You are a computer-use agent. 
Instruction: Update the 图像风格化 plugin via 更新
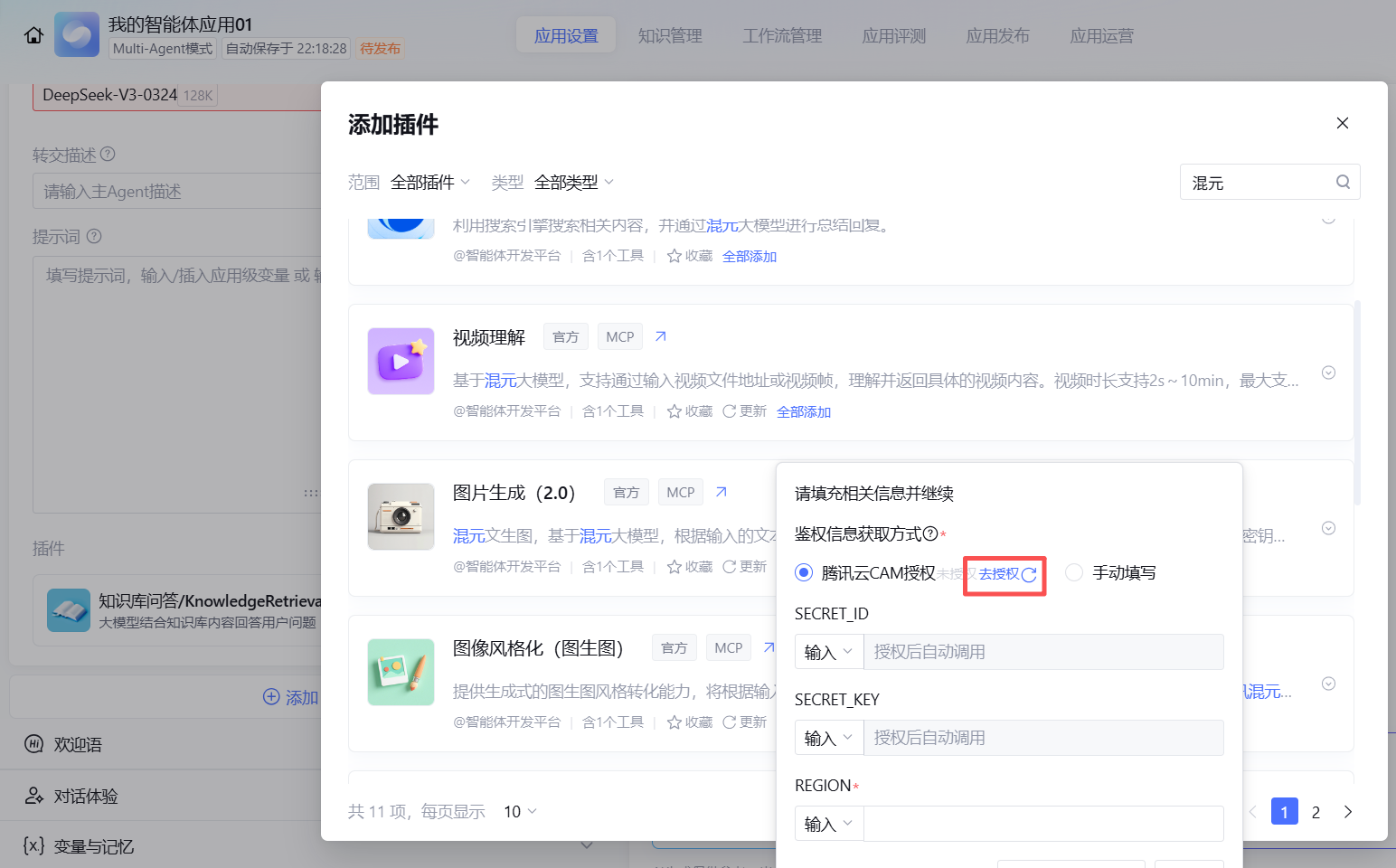(744, 722)
